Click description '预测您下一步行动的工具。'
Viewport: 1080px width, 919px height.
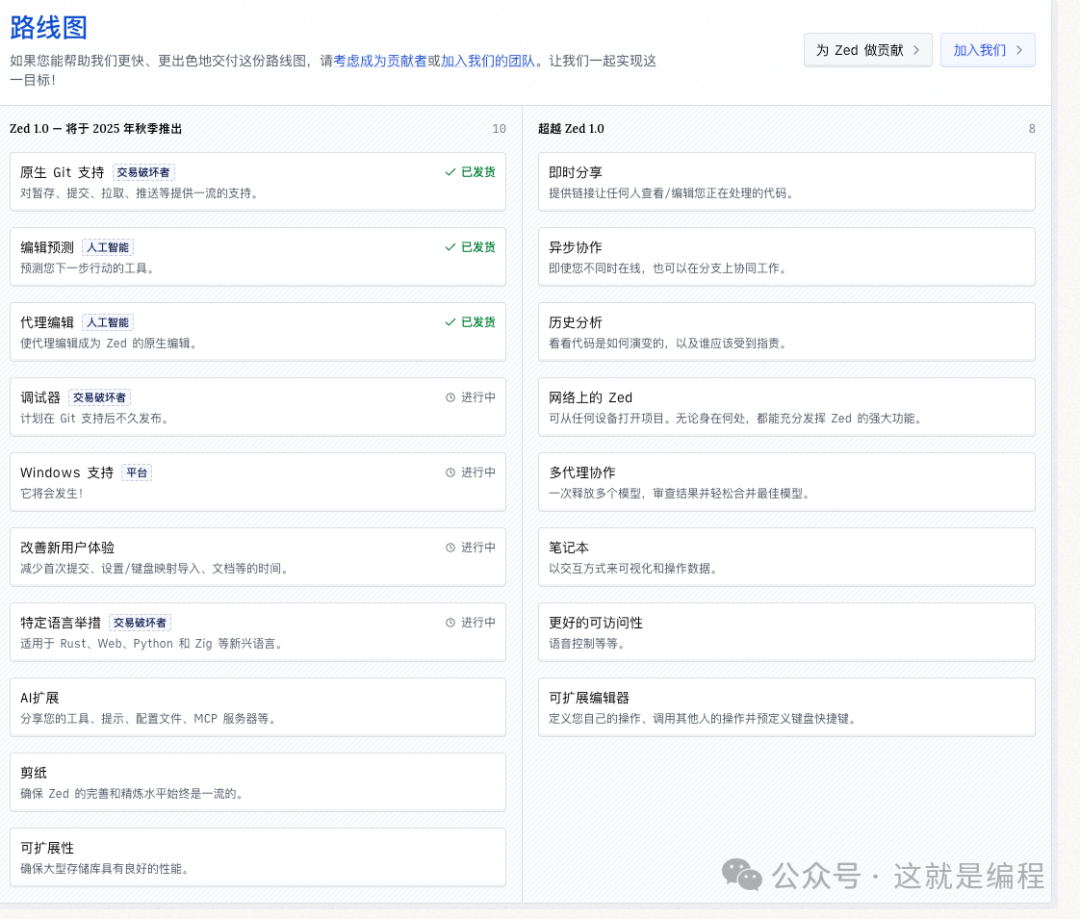87,268
